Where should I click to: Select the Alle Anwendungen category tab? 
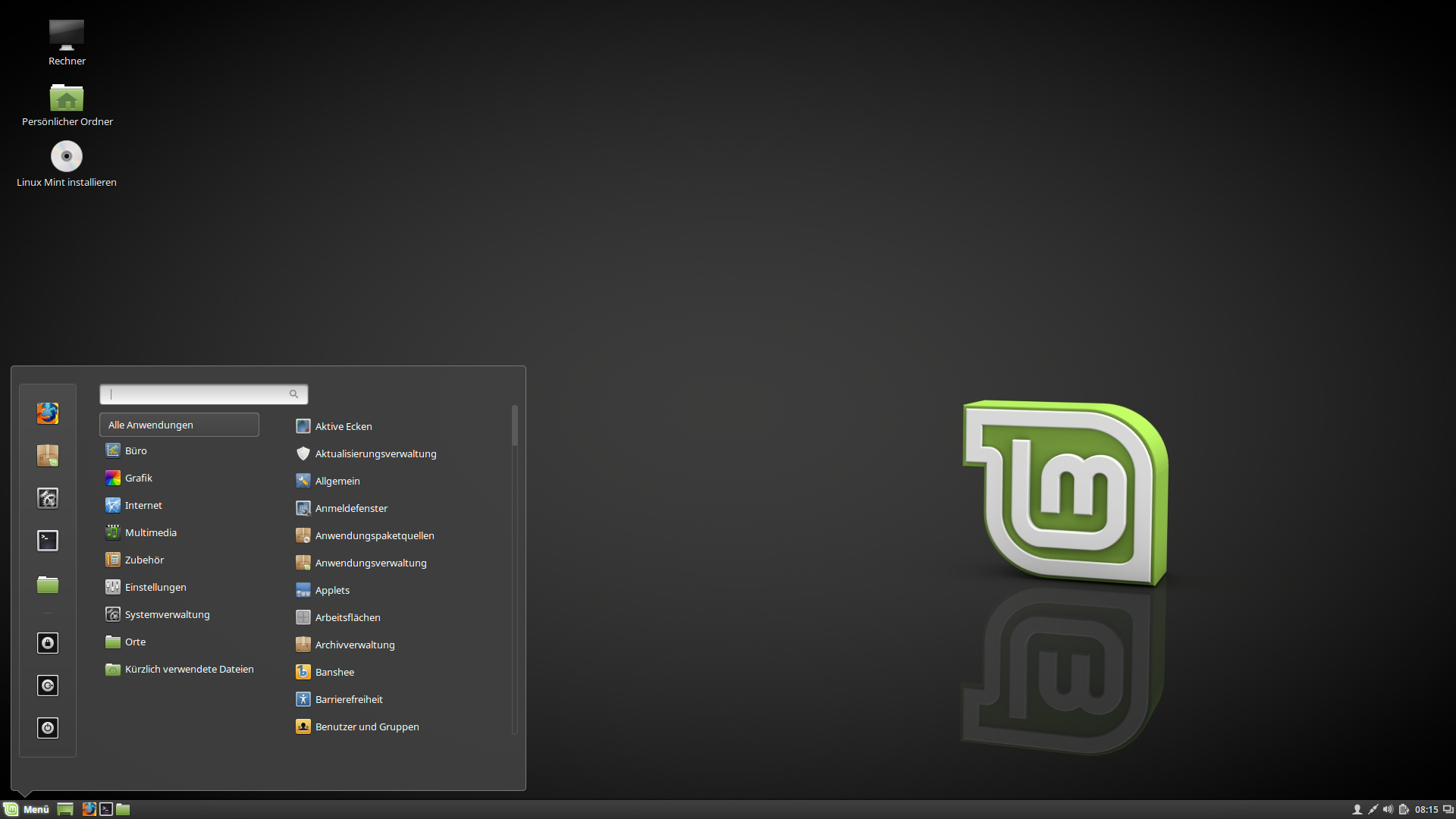point(178,424)
